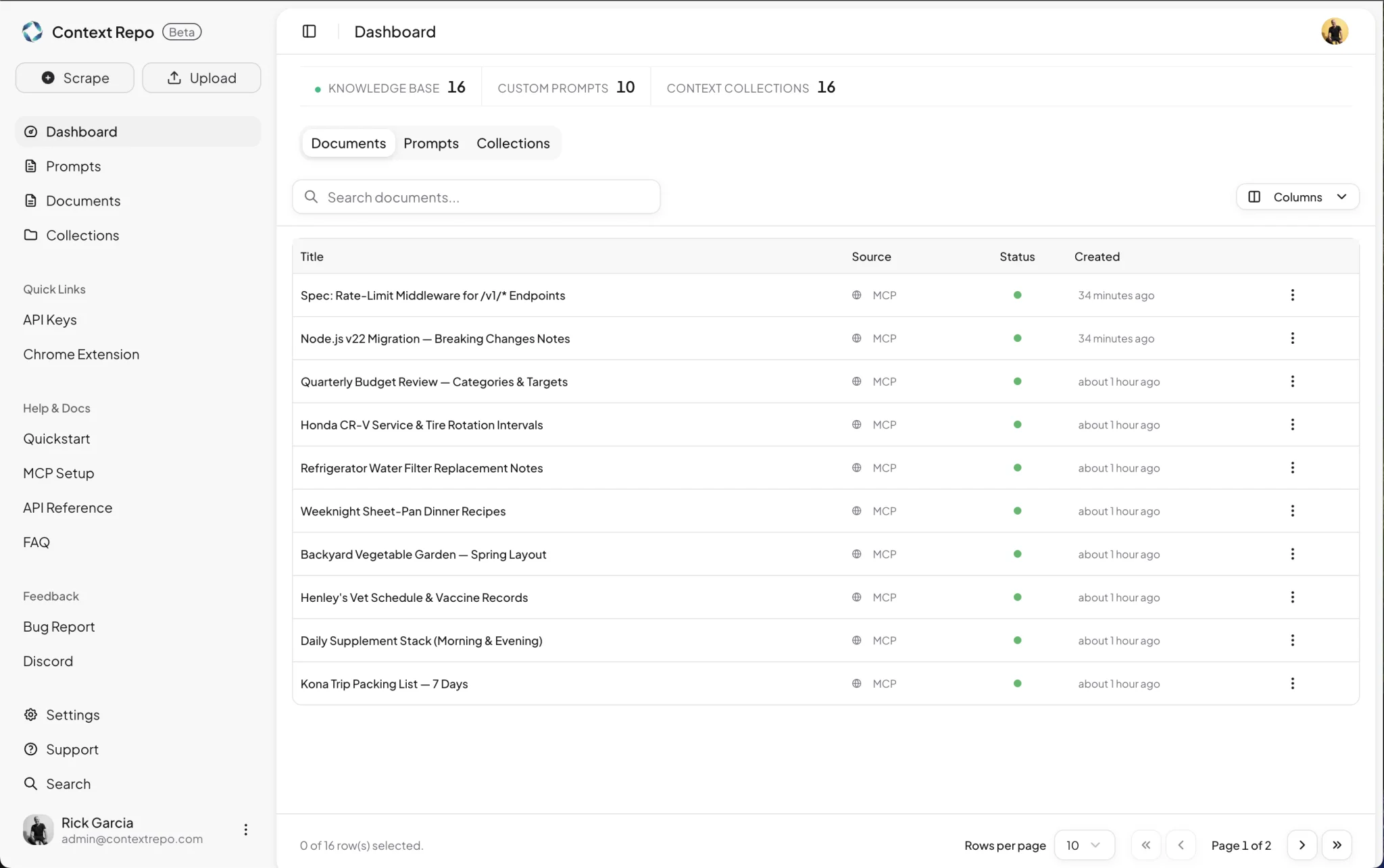The width and height of the screenshot is (1384, 868).
Task: Click the Context Repo logo
Action: point(32,32)
